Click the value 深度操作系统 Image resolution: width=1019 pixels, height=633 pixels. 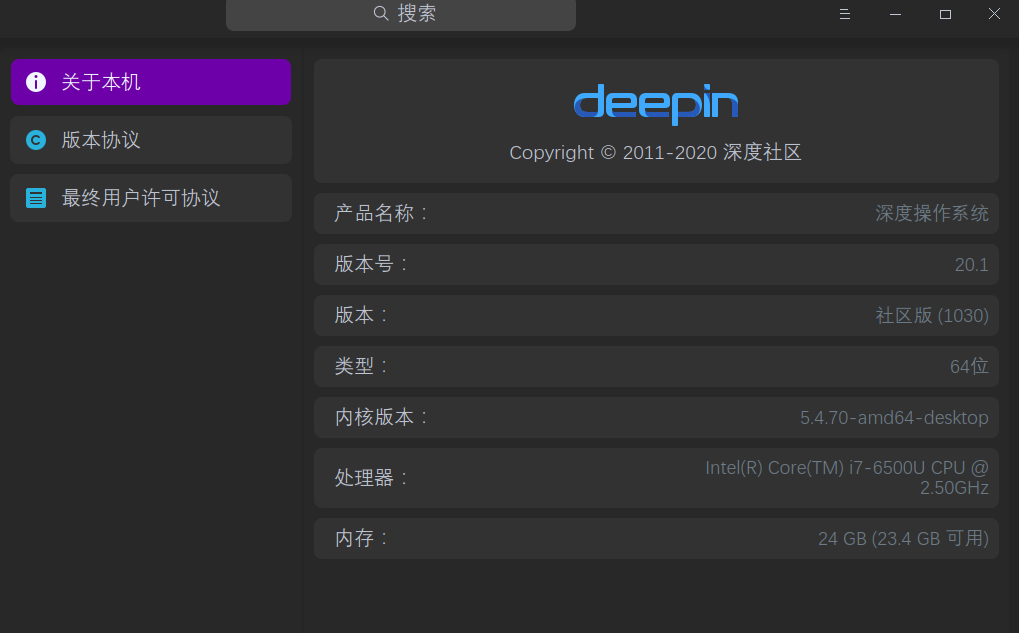pos(932,213)
